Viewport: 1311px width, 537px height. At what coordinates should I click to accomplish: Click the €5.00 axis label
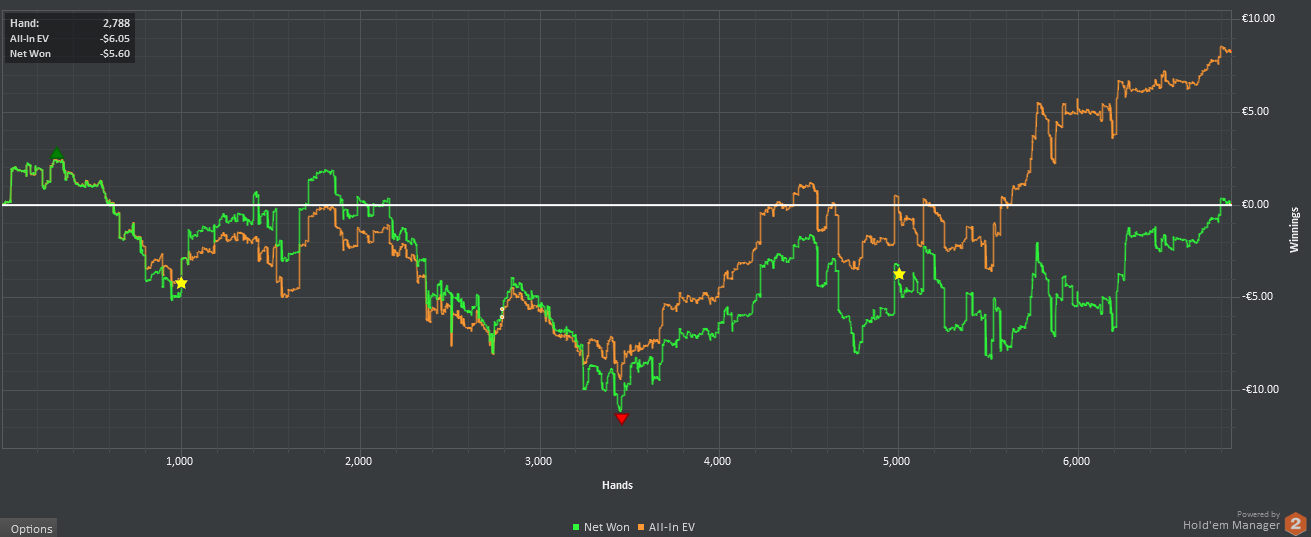coord(1257,111)
